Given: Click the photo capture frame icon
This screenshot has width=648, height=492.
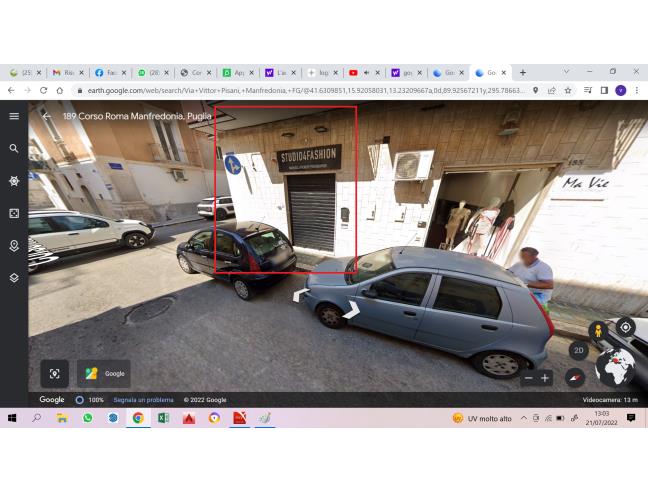Looking at the screenshot, I should click(x=55, y=373).
